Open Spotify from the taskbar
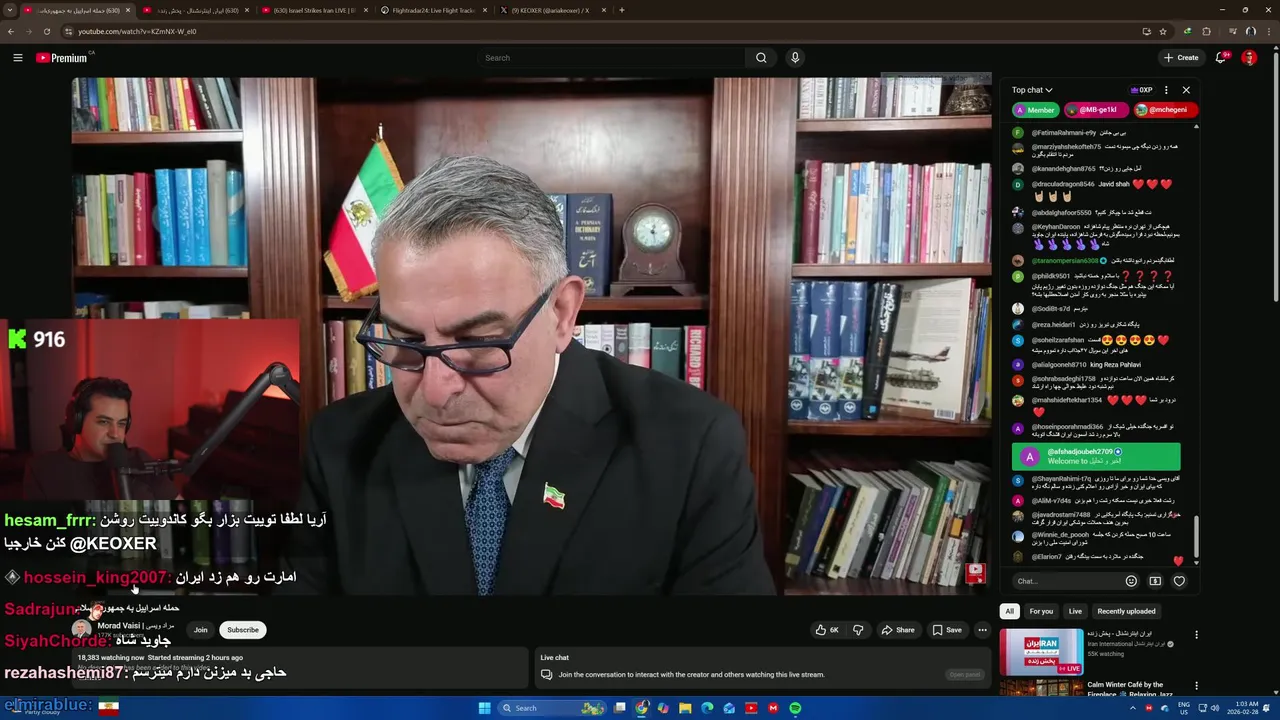The height and width of the screenshot is (720, 1280). (x=795, y=708)
